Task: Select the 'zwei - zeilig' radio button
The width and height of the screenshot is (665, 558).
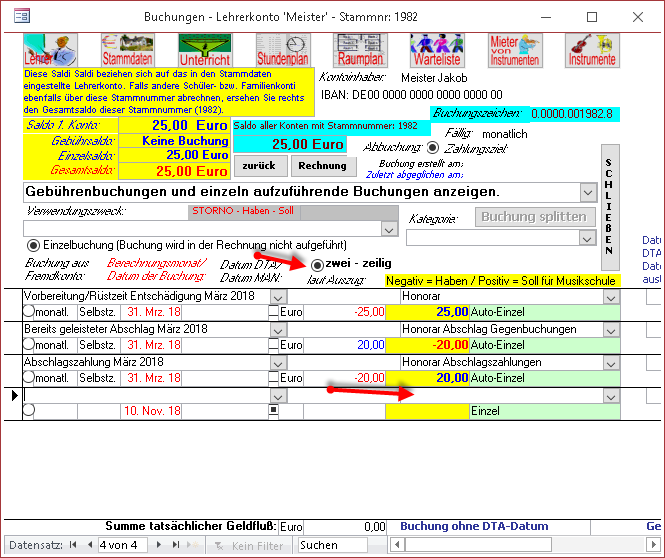Action: pos(318,265)
